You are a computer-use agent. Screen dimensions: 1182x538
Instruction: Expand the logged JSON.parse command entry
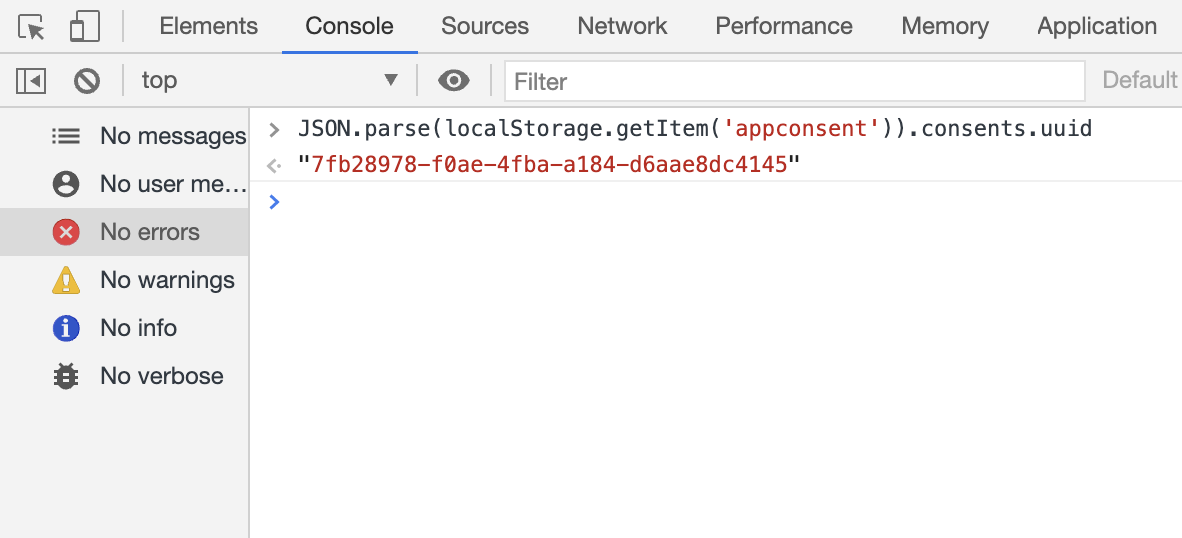274,129
